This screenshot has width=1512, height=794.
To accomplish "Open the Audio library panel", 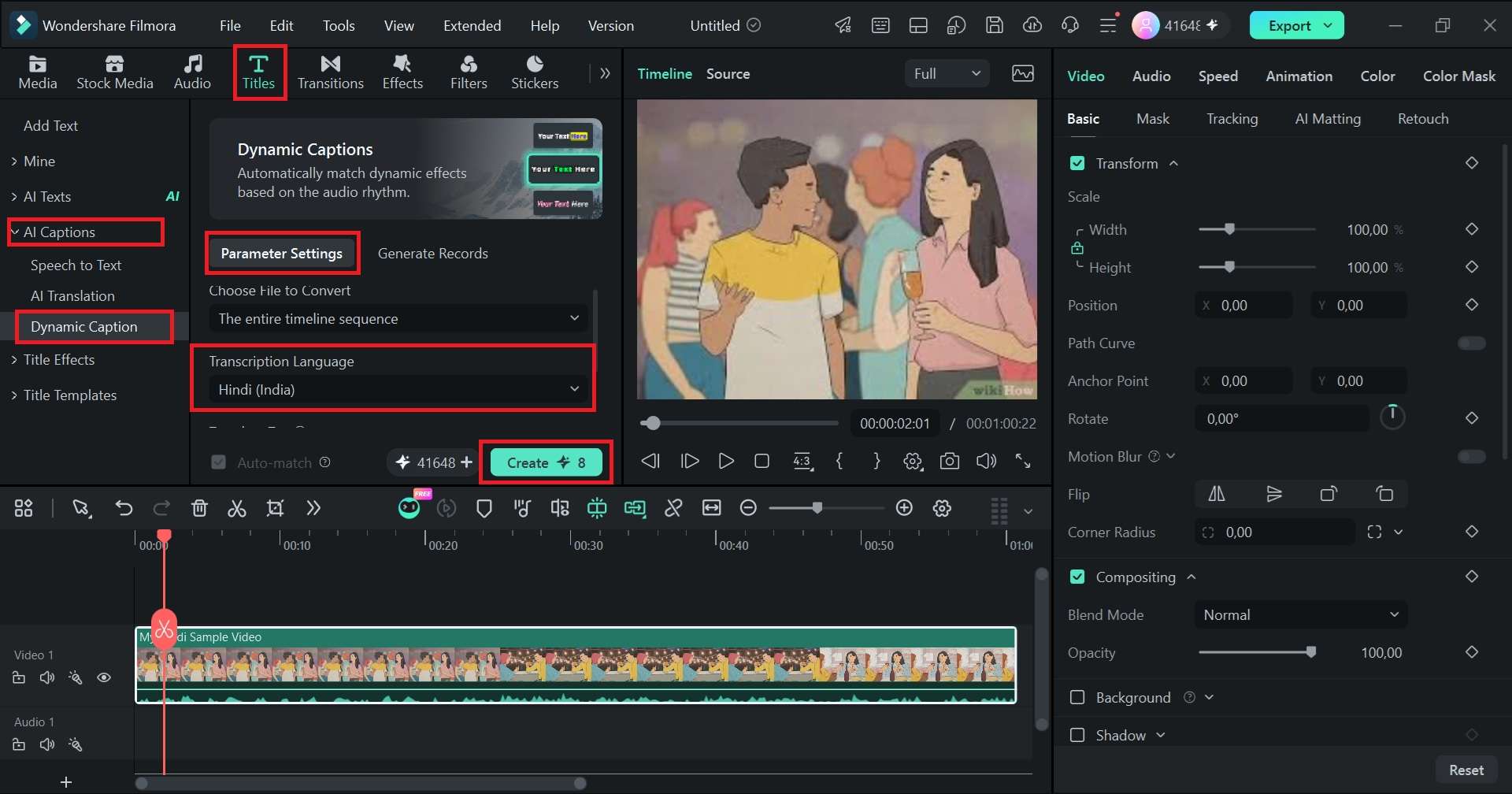I will 192,72.
